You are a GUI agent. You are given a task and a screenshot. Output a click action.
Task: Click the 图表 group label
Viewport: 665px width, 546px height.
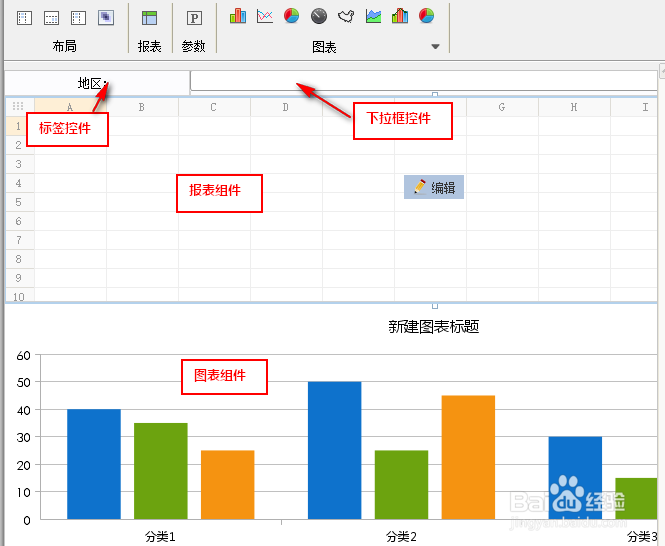(x=324, y=47)
